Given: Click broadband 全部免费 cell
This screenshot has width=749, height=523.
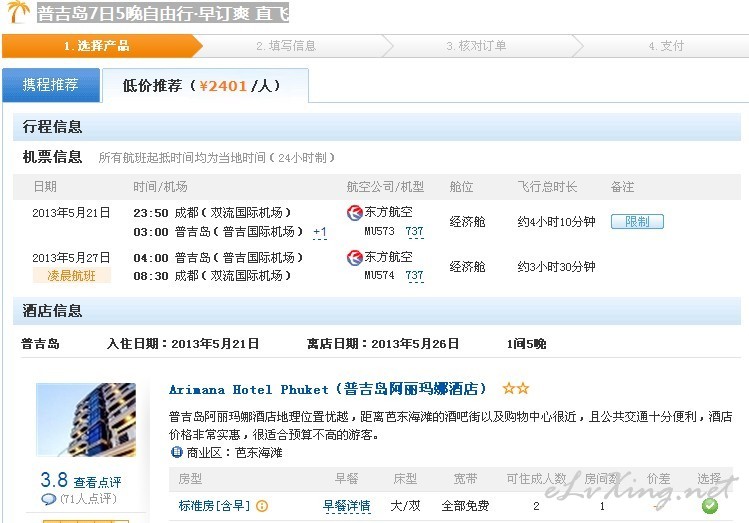Looking at the screenshot, I should click(465, 506).
